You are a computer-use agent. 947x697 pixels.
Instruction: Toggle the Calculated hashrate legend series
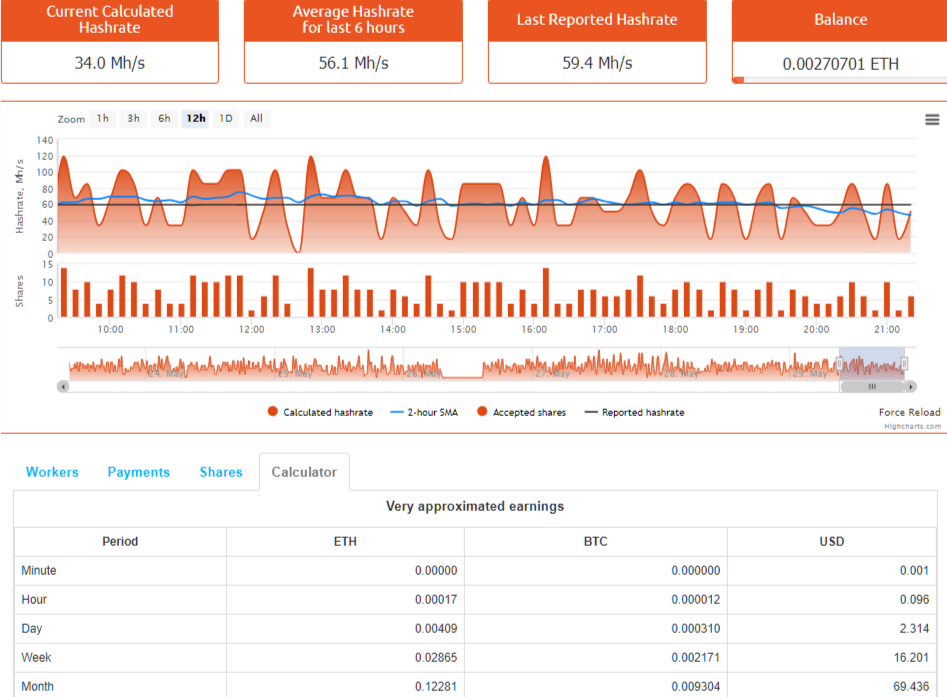pos(320,412)
